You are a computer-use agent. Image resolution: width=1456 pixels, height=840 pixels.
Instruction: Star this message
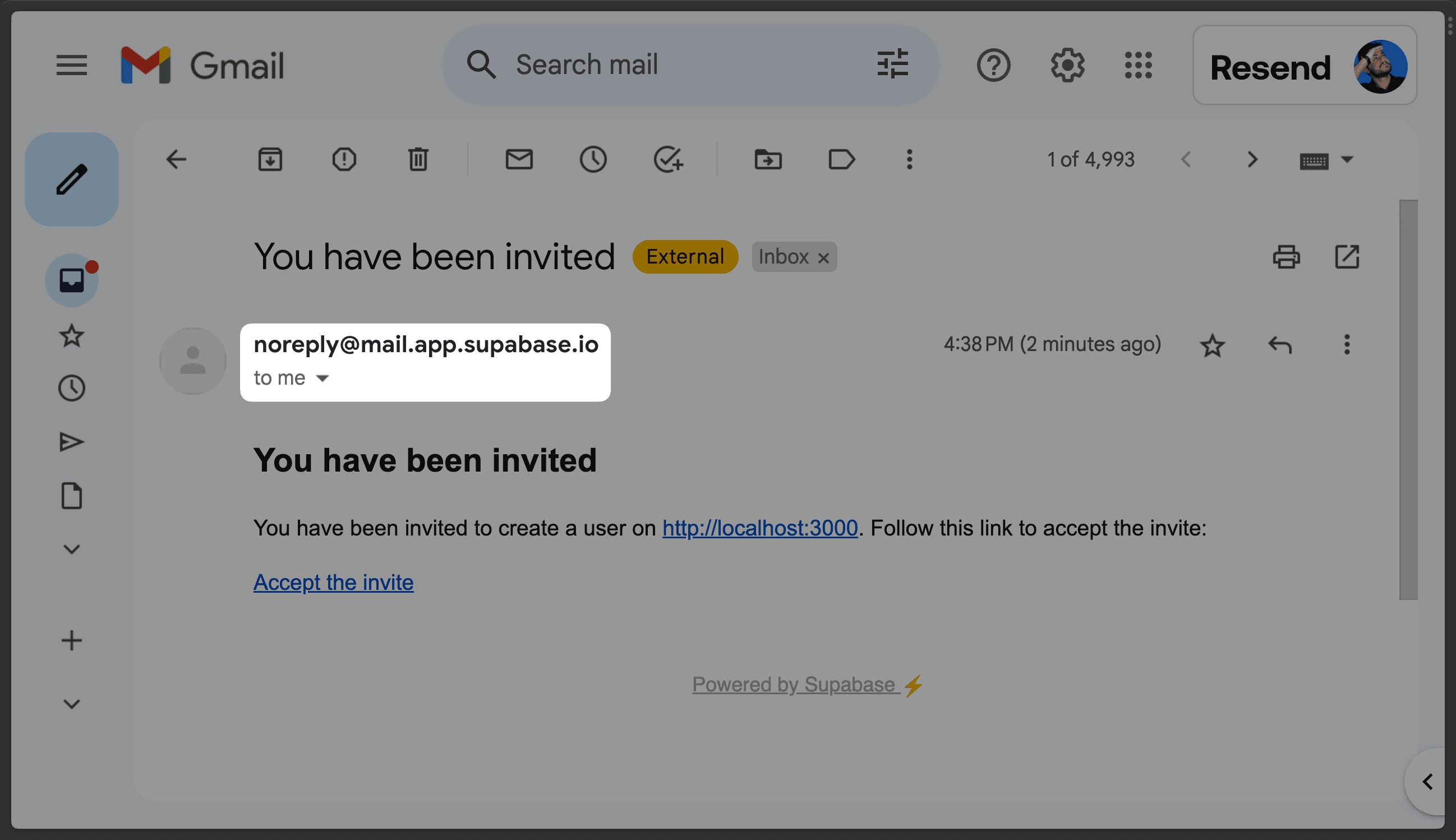[1213, 344]
